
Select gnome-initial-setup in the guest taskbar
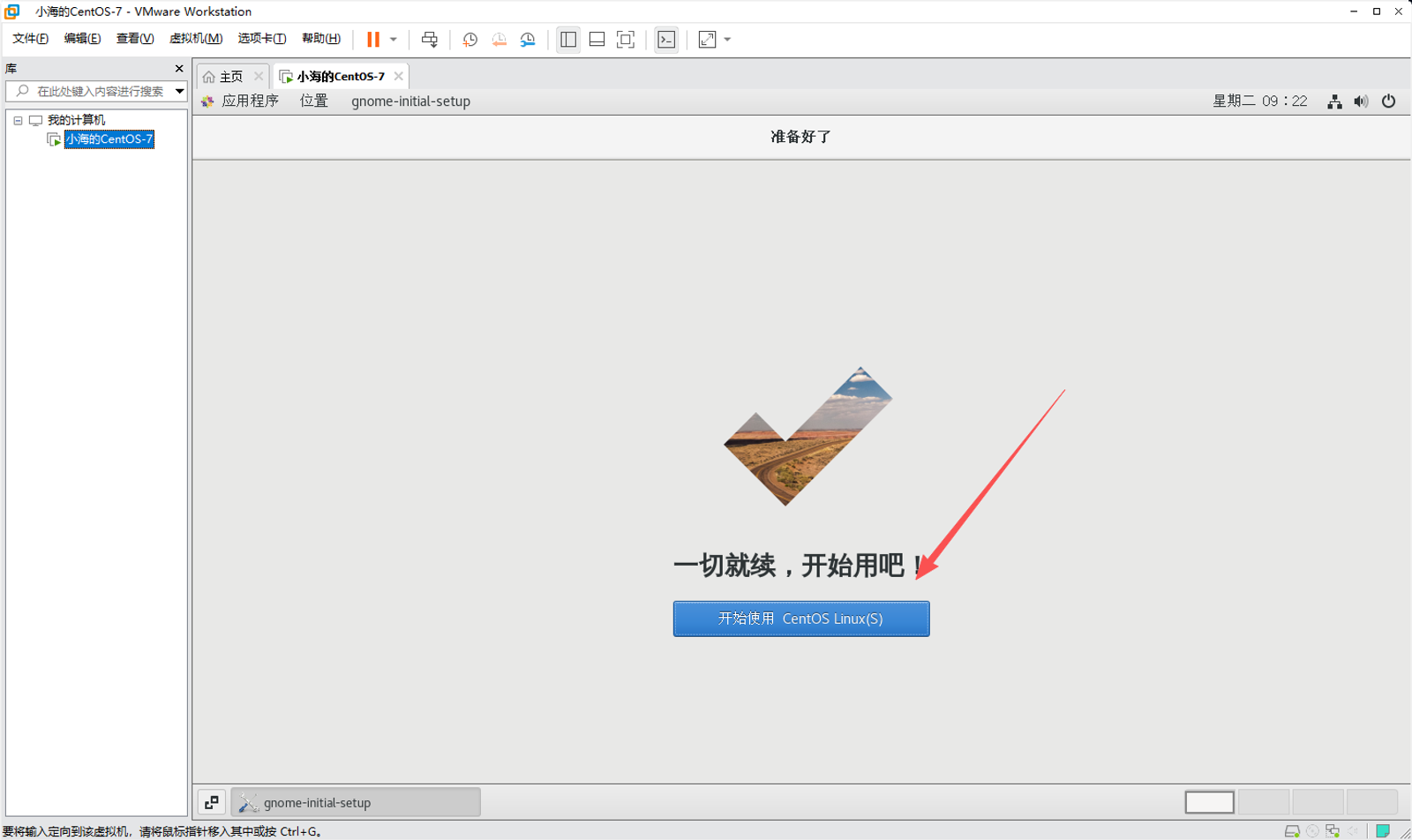pos(356,802)
